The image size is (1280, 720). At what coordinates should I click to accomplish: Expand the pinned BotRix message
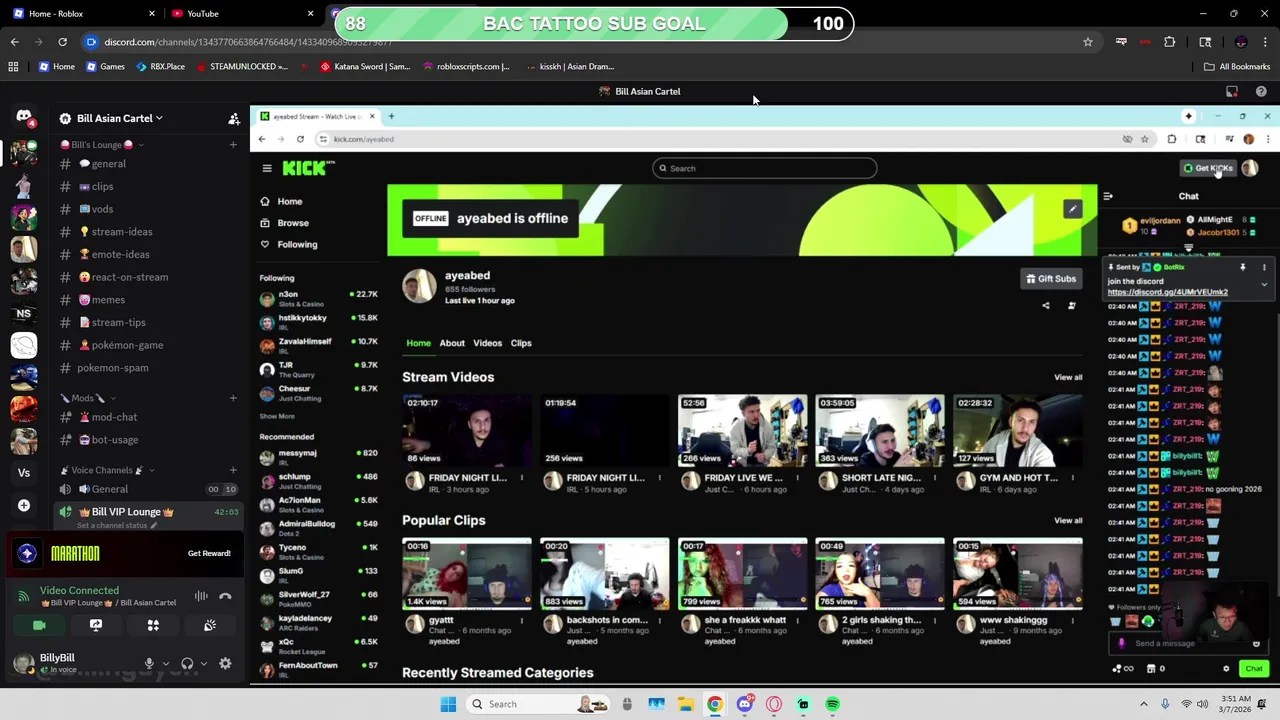click(1264, 285)
